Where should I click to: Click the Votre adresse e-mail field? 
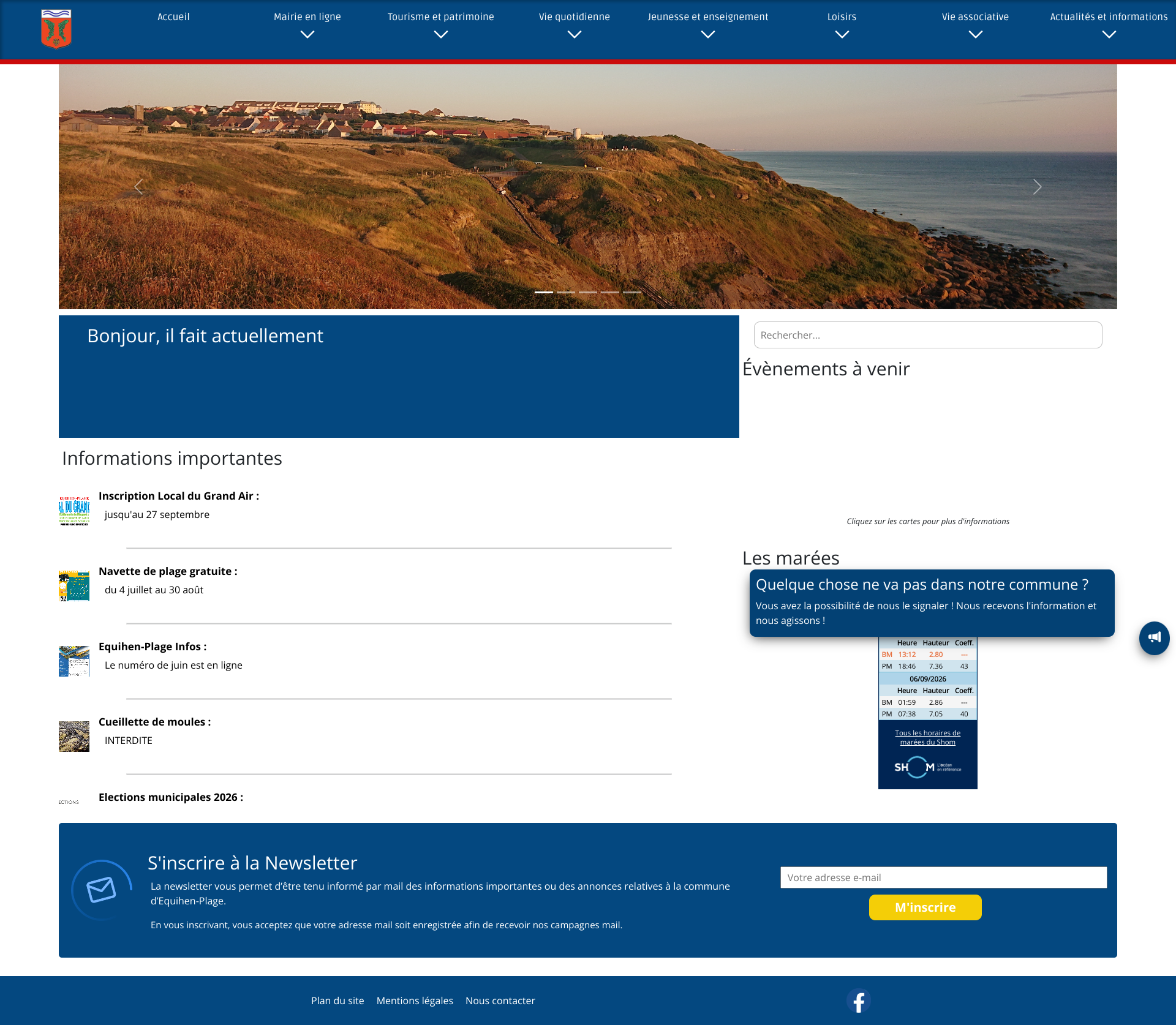943,877
